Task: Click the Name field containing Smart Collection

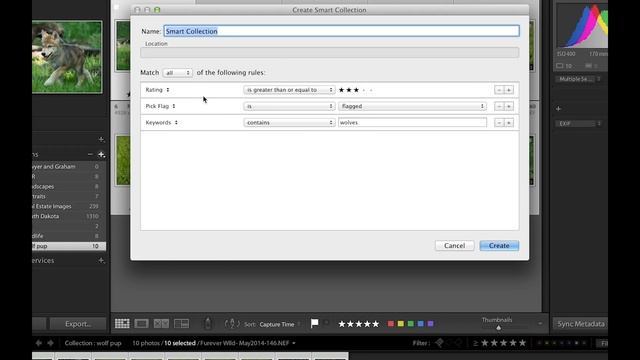Action: click(x=342, y=31)
